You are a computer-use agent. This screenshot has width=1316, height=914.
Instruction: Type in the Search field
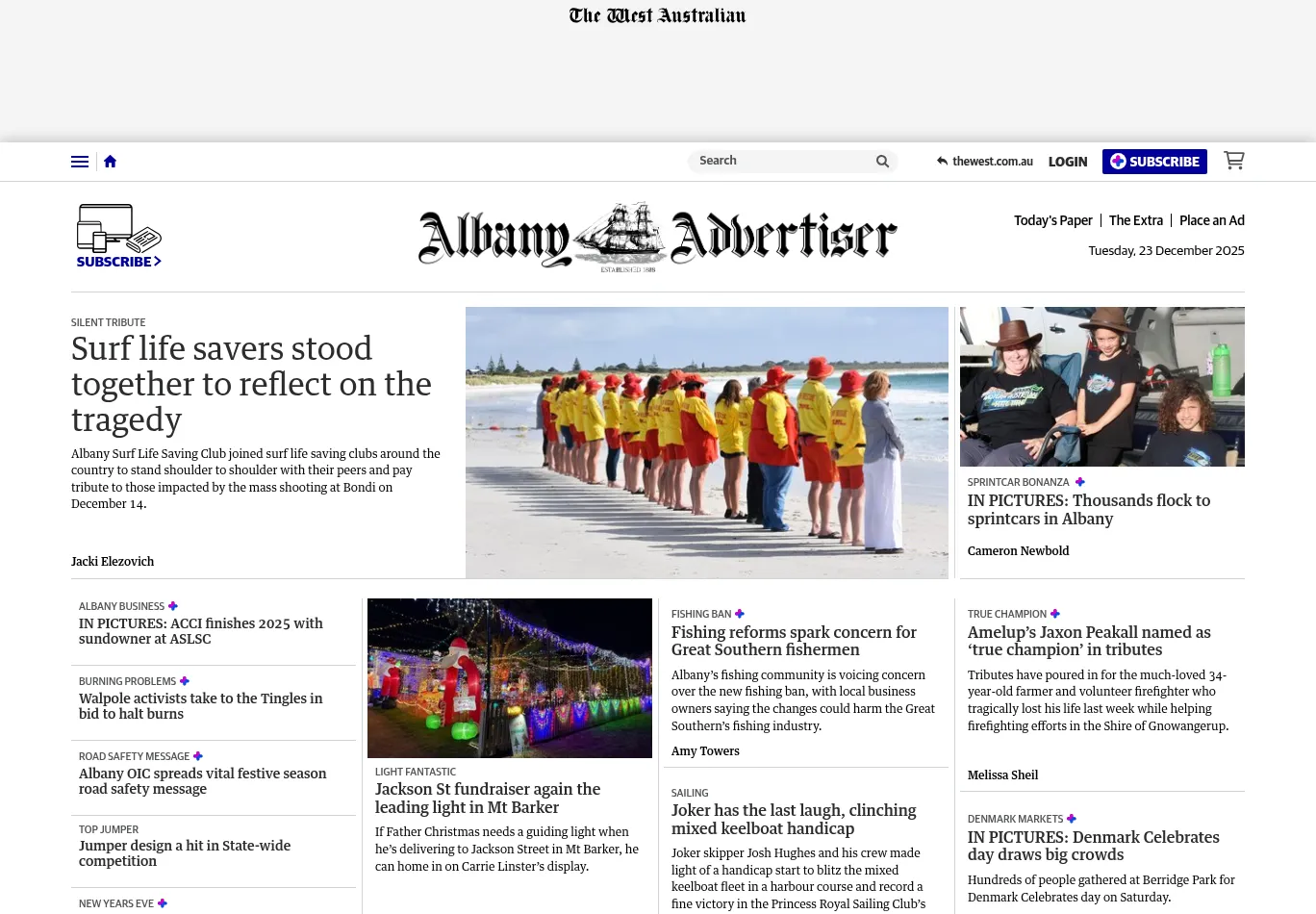tap(781, 162)
